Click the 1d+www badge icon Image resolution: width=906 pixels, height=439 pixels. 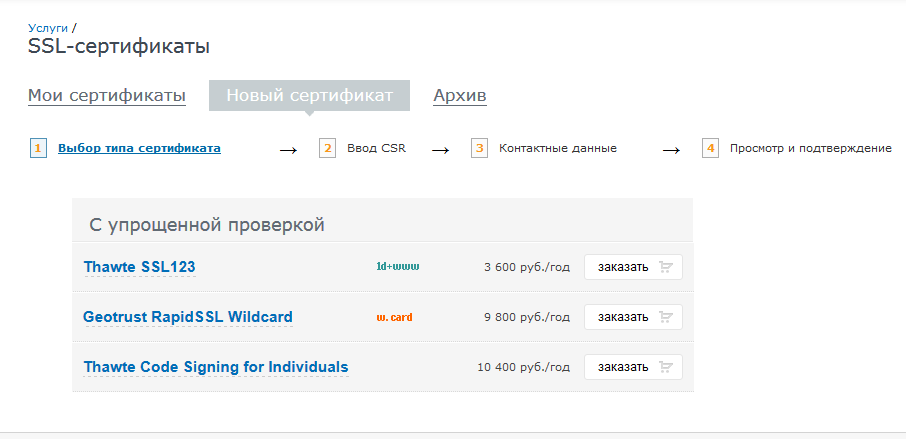[398, 267]
